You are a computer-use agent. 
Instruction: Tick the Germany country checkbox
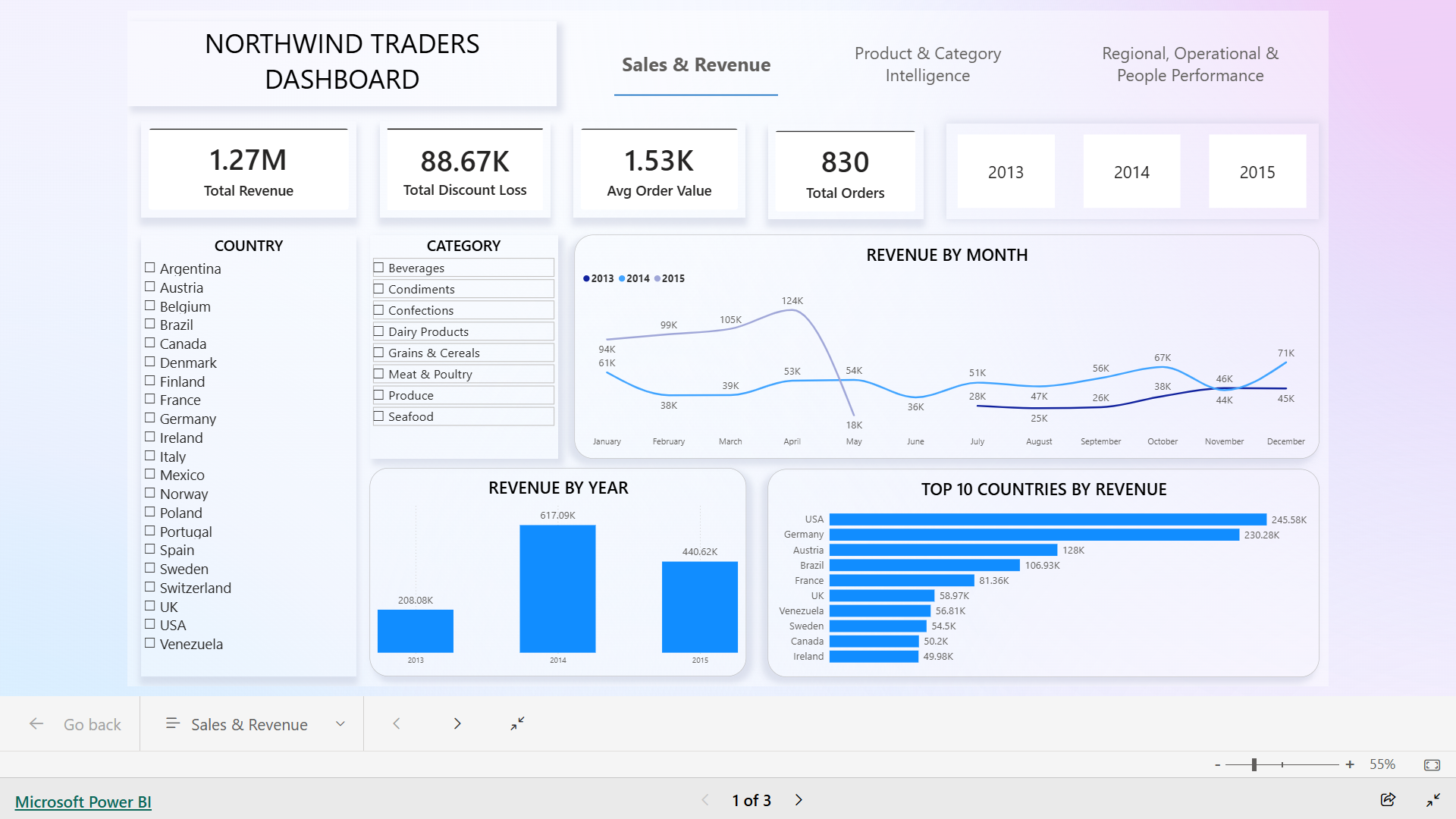[150, 418]
